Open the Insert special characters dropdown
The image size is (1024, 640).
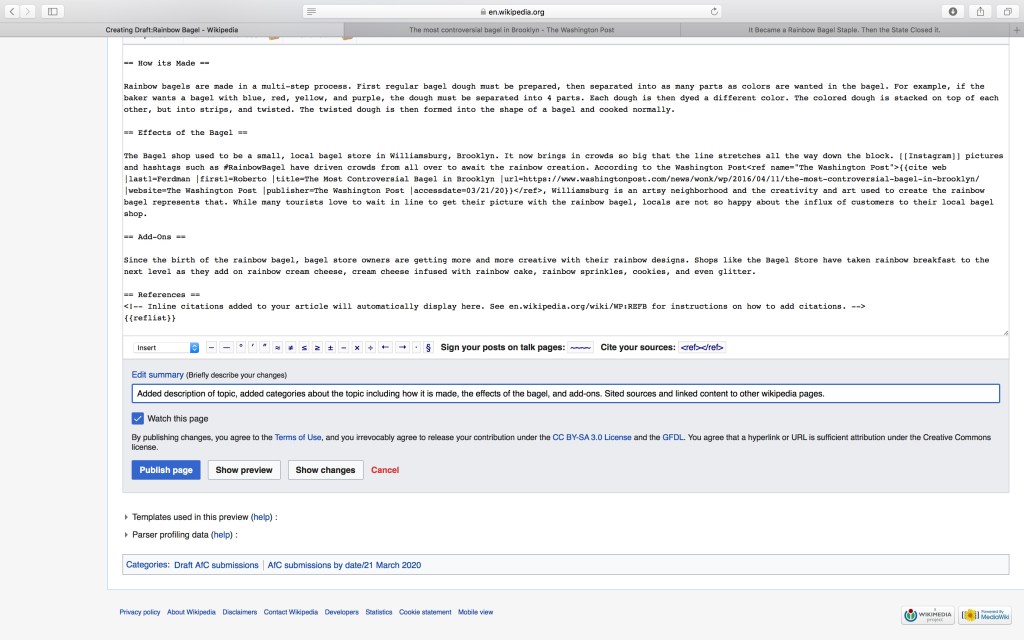(x=167, y=348)
